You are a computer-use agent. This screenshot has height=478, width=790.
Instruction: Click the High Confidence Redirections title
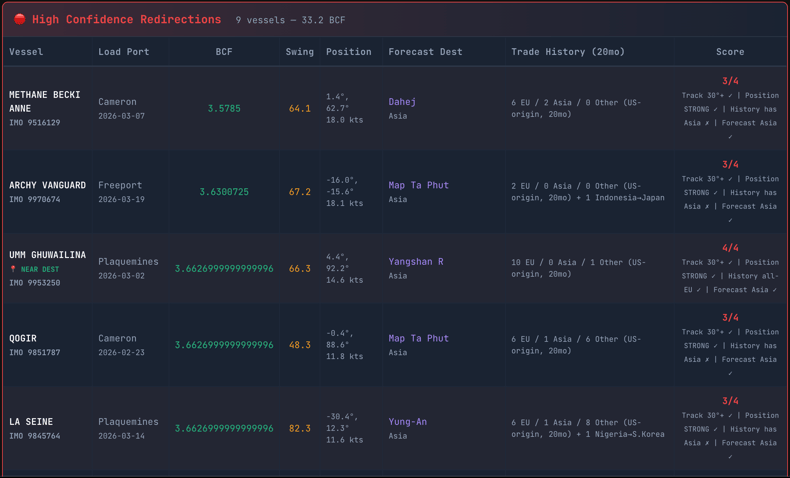(126, 19)
